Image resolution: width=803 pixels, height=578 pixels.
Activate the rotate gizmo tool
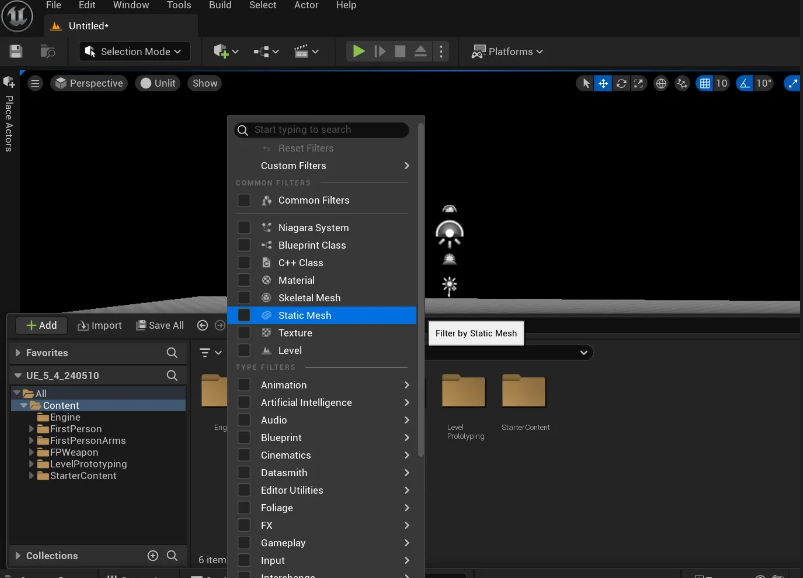[621, 83]
